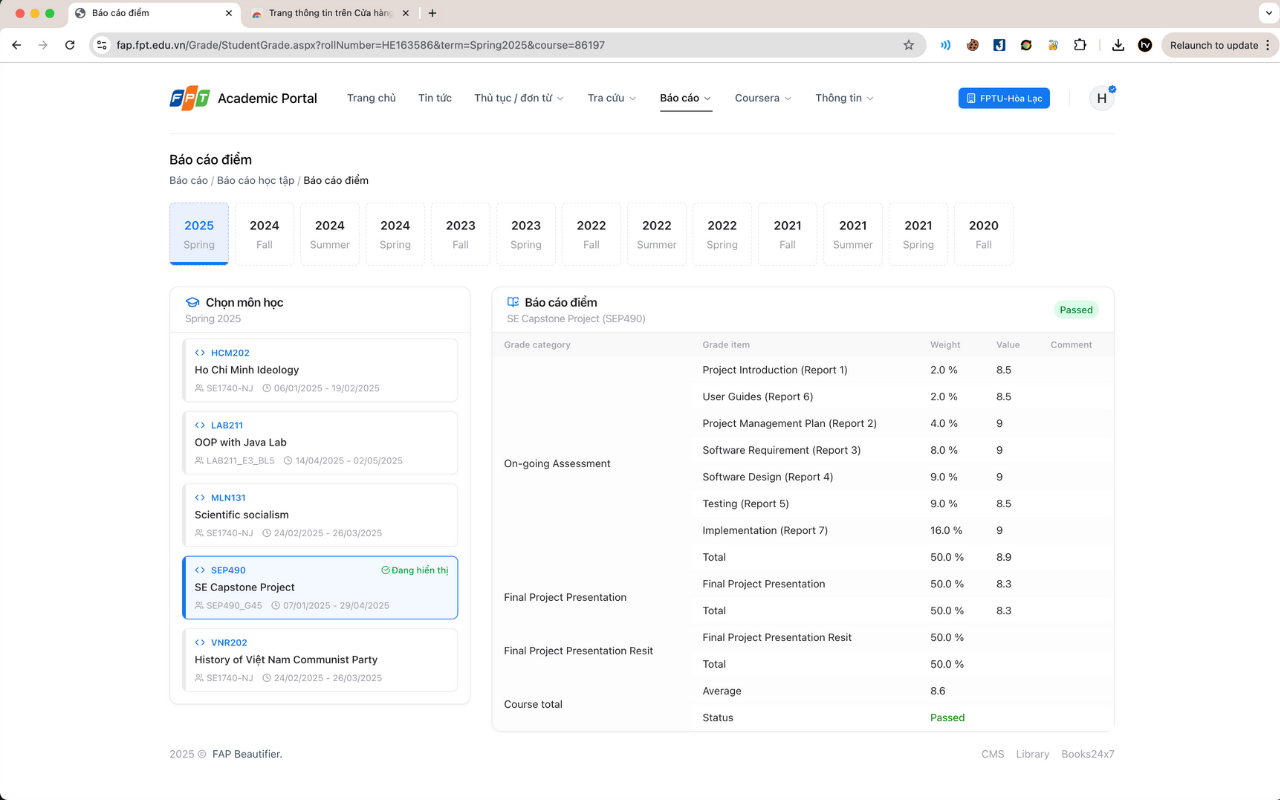The image size is (1280, 800).
Task: Close the Trang thông tin browser tab
Action: [405, 13]
